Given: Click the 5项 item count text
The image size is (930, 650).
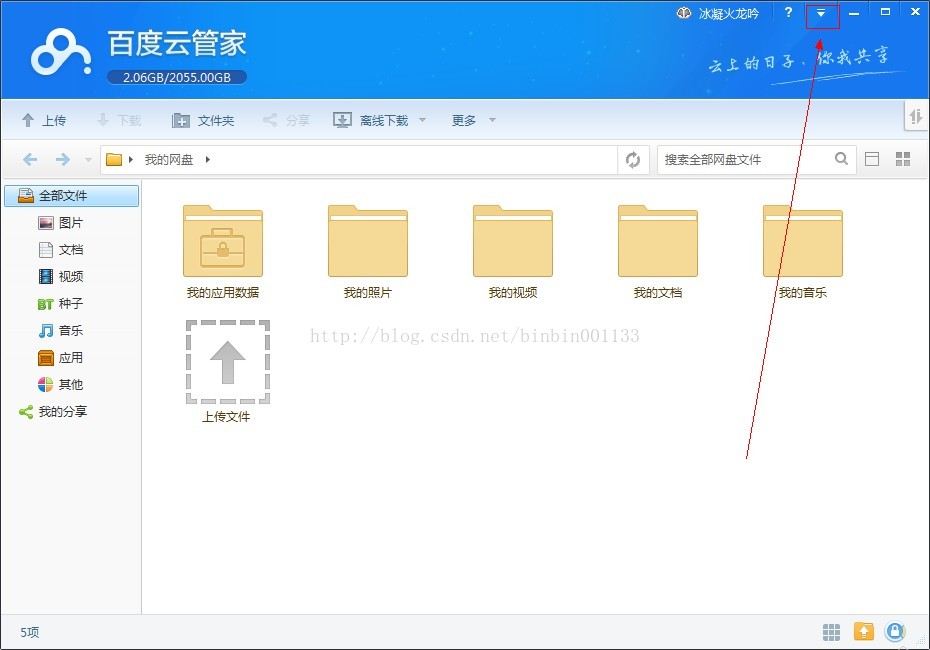Looking at the screenshot, I should pyautogui.click(x=30, y=632).
